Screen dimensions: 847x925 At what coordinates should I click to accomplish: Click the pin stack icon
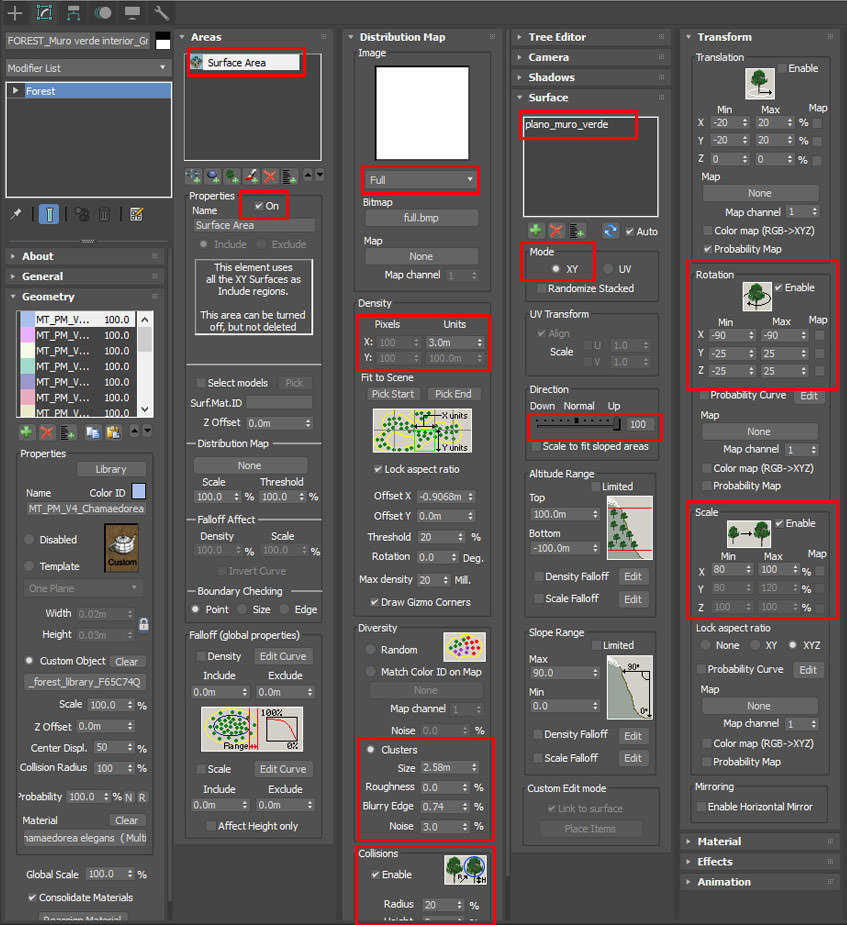click(16, 214)
